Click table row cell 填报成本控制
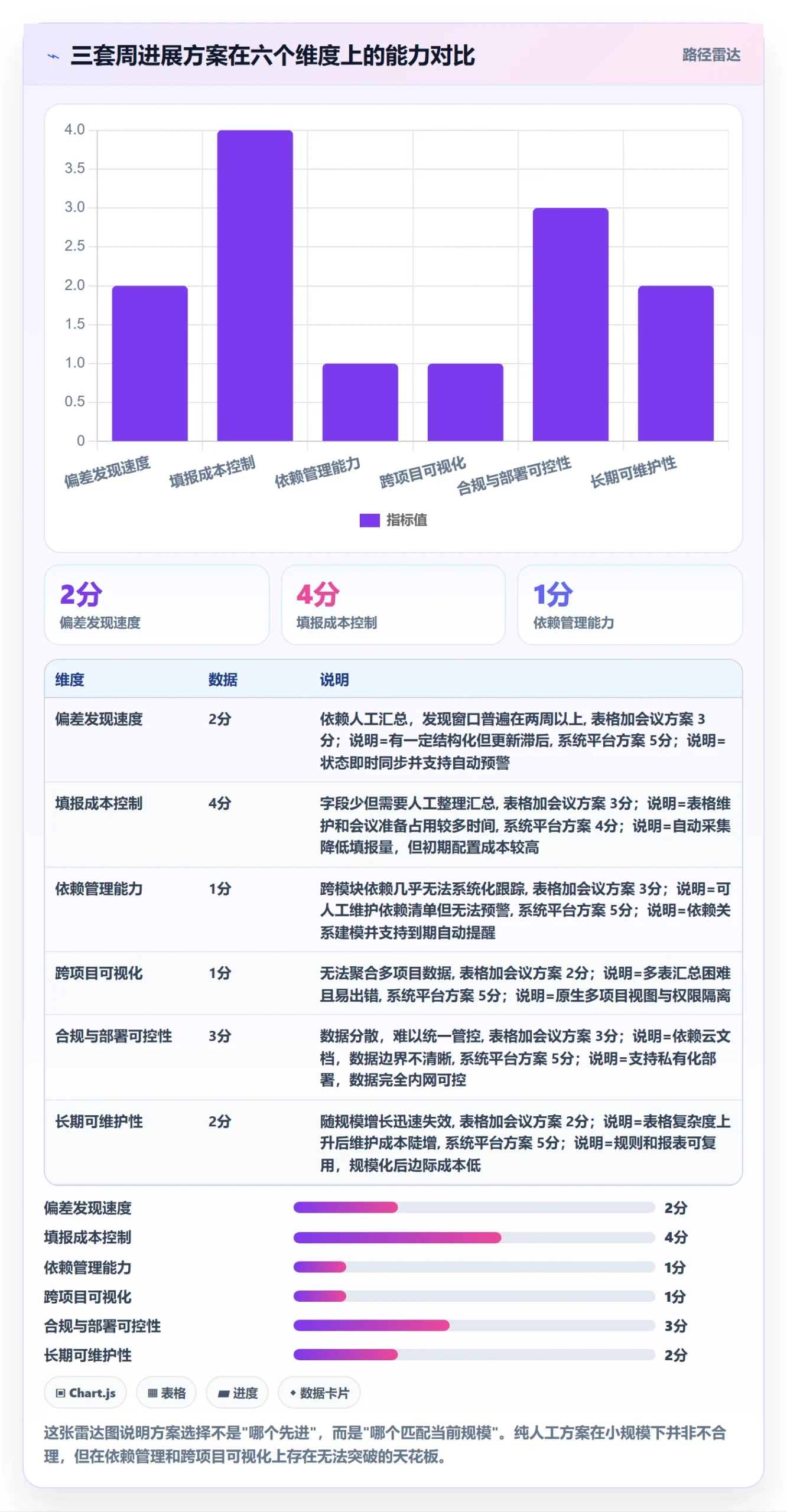The height and width of the screenshot is (1512, 787). click(x=99, y=803)
